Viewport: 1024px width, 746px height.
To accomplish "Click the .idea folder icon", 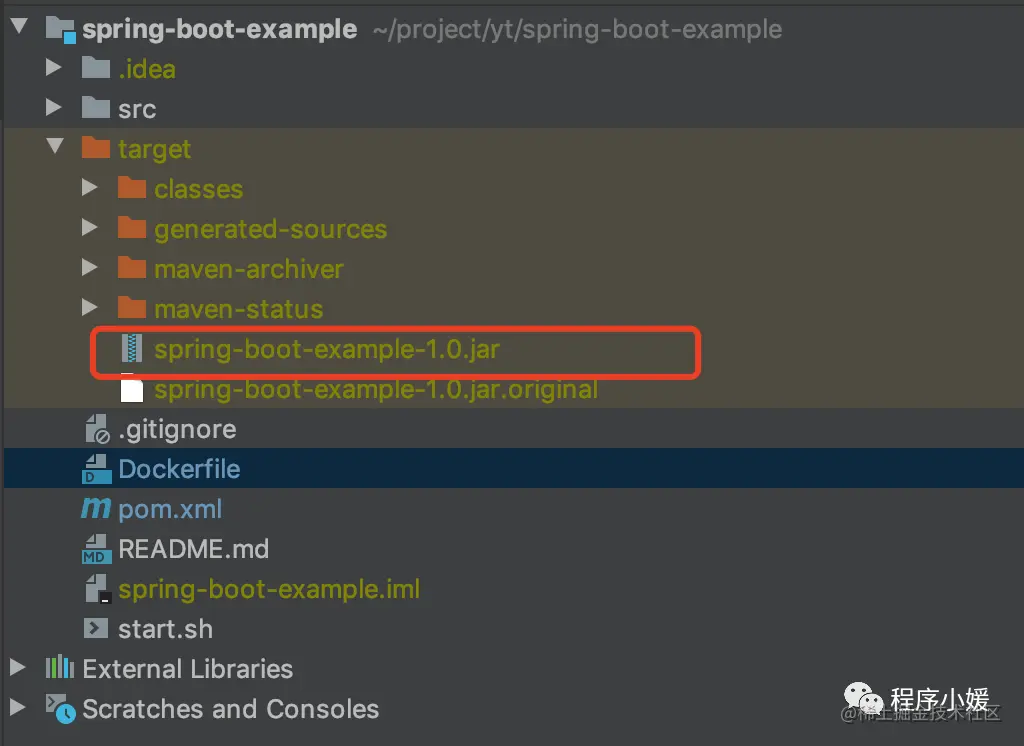I will (95, 67).
